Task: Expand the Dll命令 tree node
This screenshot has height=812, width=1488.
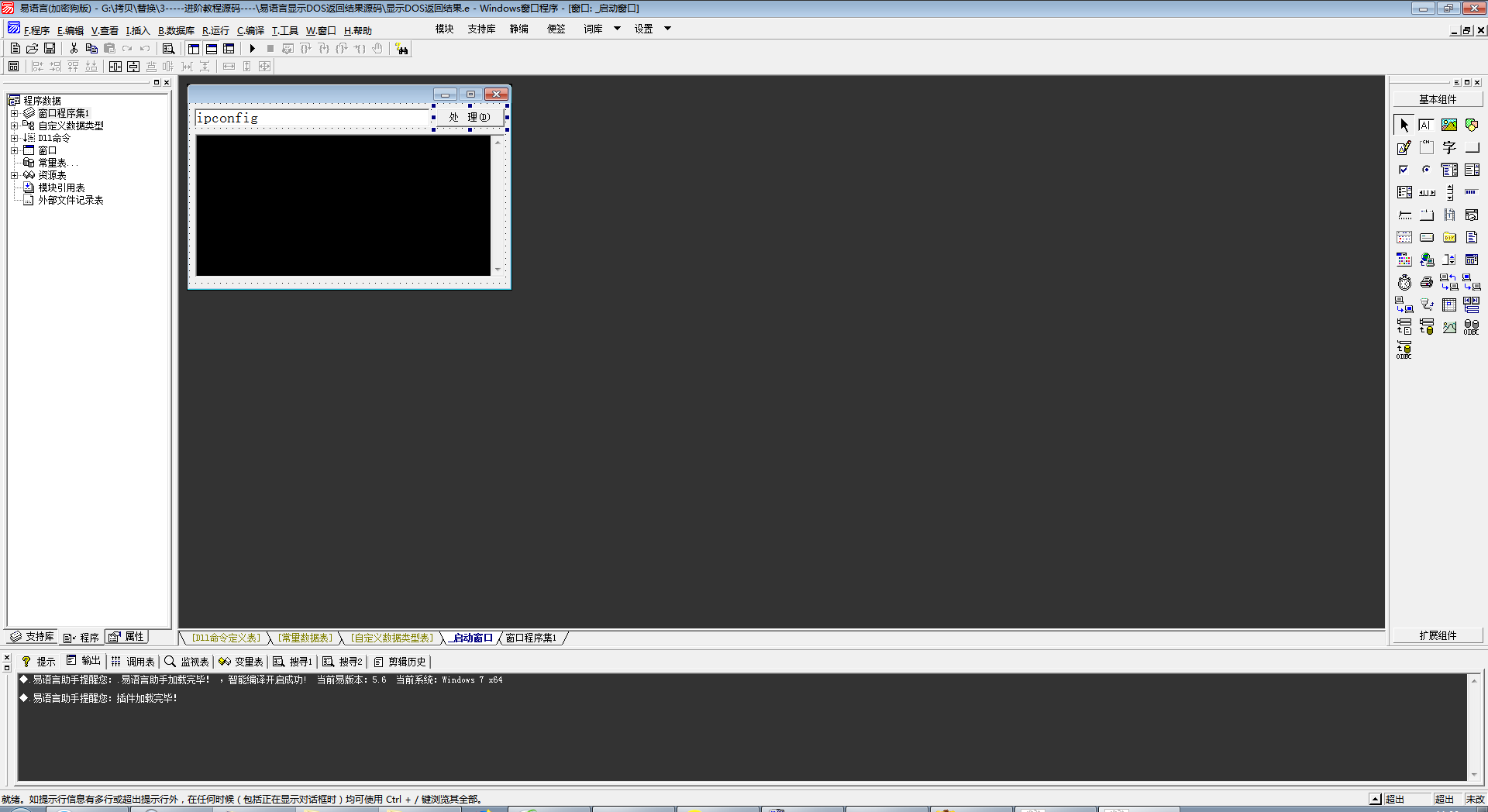Action: pos(14,138)
